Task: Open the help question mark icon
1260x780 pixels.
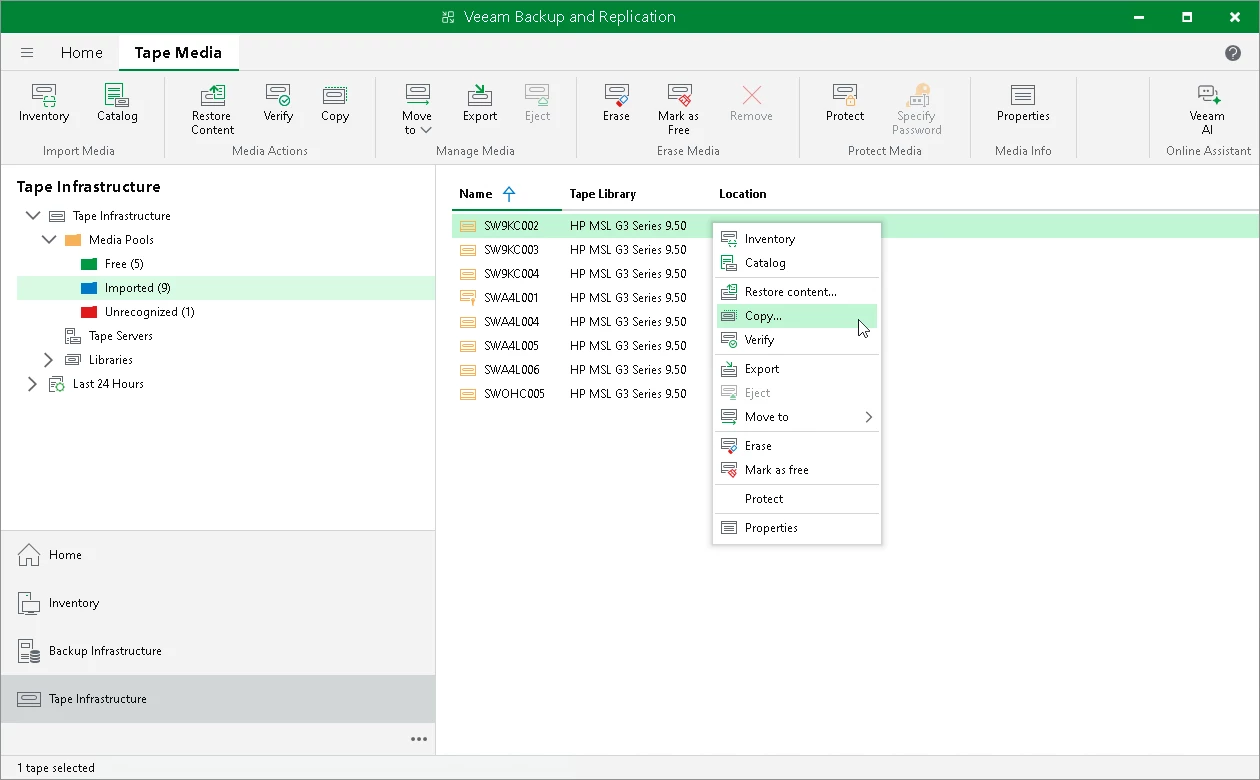Action: pyautogui.click(x=1233, y=53)
